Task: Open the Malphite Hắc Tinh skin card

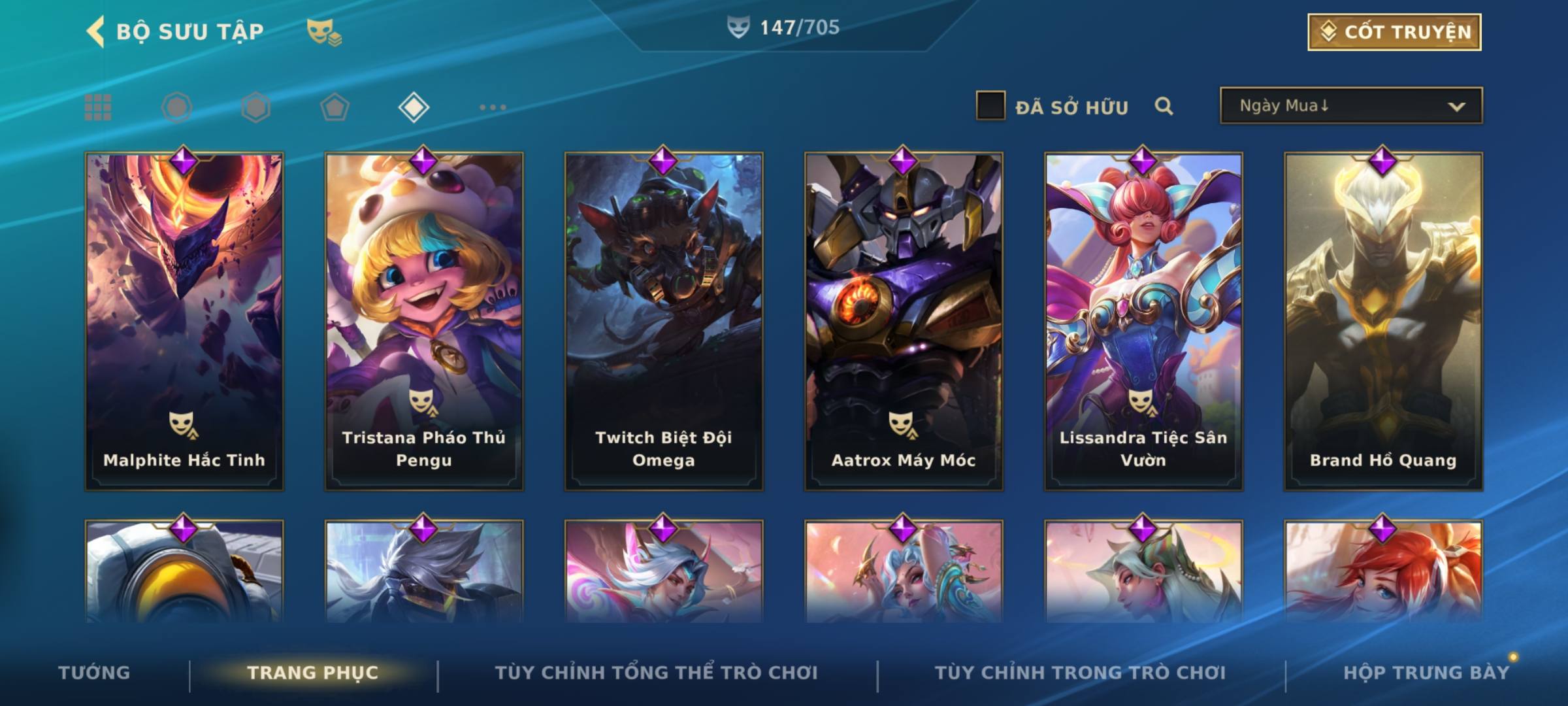Action: [x=184, y=321]
